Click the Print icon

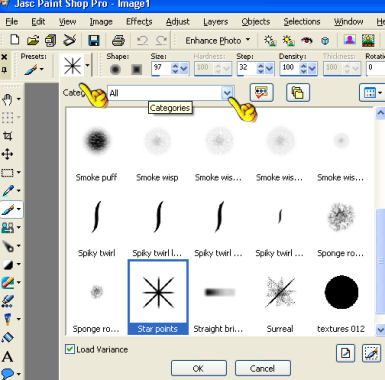click(x=118, y=40)
